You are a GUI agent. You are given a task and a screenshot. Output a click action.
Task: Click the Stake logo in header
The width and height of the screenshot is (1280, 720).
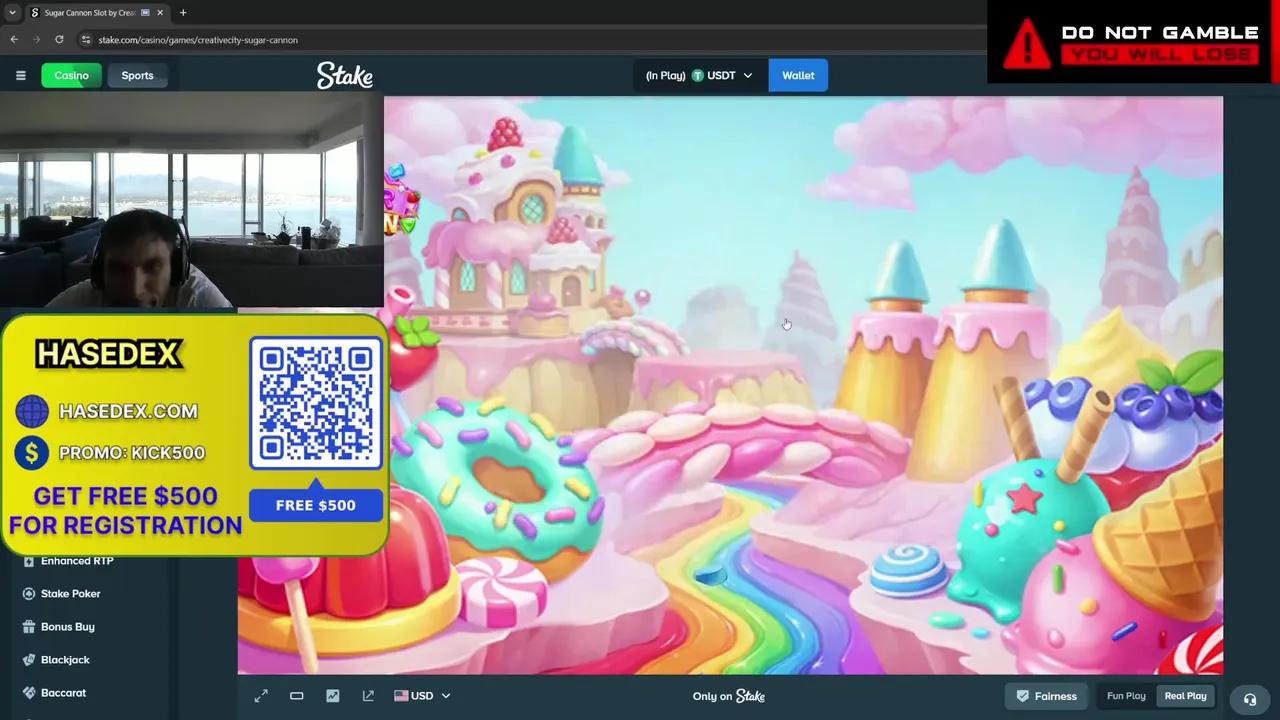345,75
